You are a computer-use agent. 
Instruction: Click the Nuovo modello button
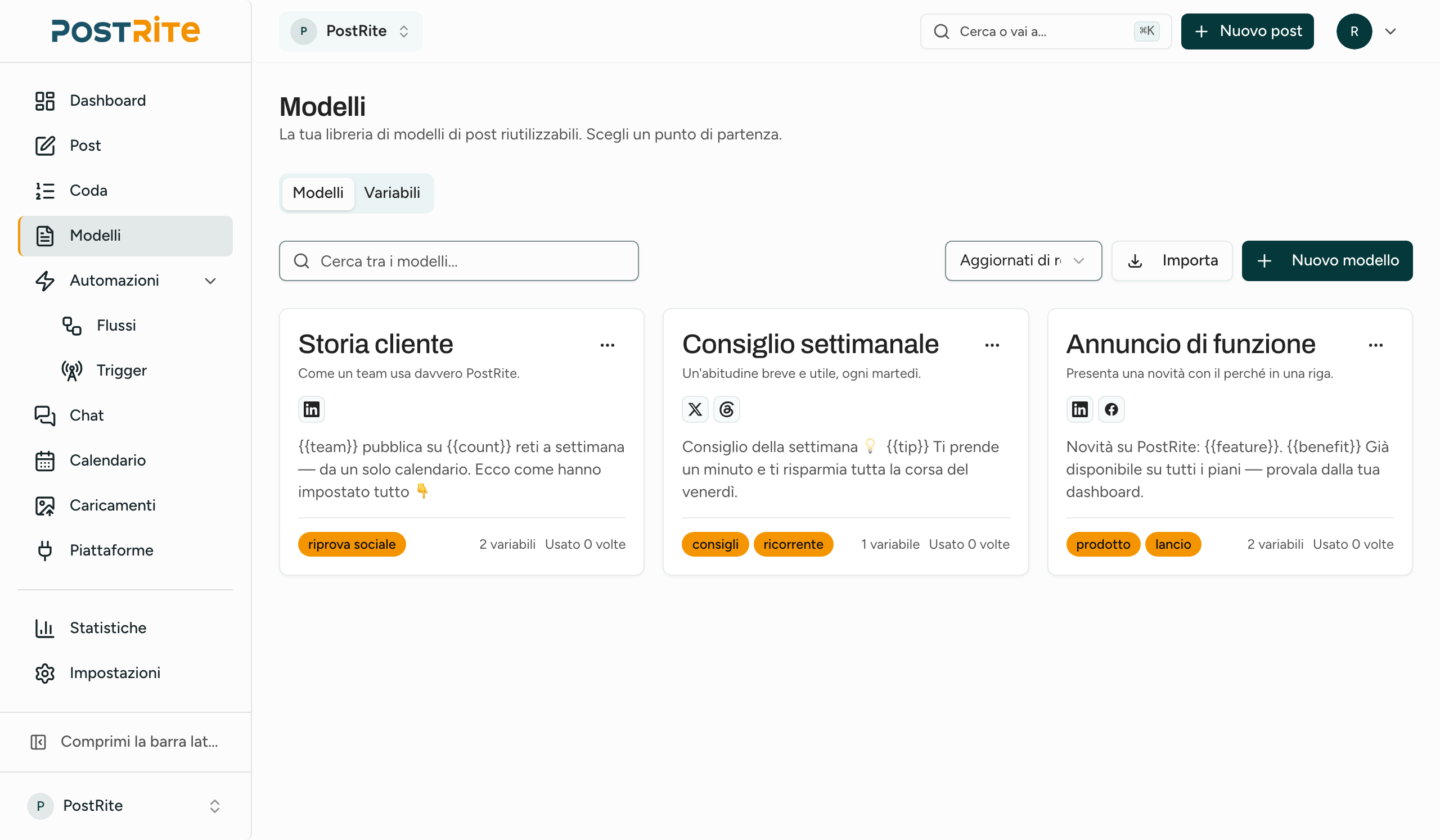(1327, 261)
